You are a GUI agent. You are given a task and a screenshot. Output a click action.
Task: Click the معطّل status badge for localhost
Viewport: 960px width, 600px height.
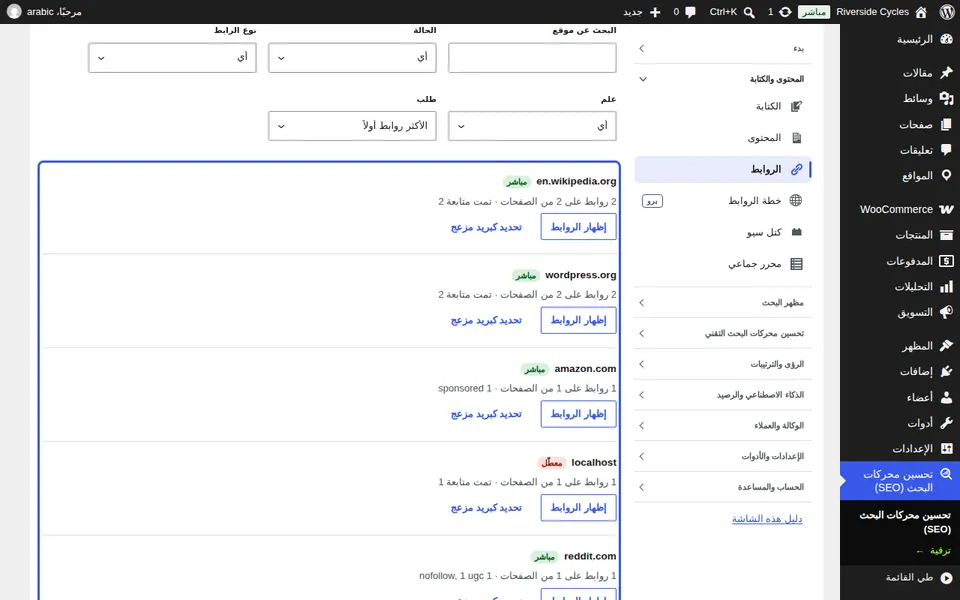[x=552, y=463]
